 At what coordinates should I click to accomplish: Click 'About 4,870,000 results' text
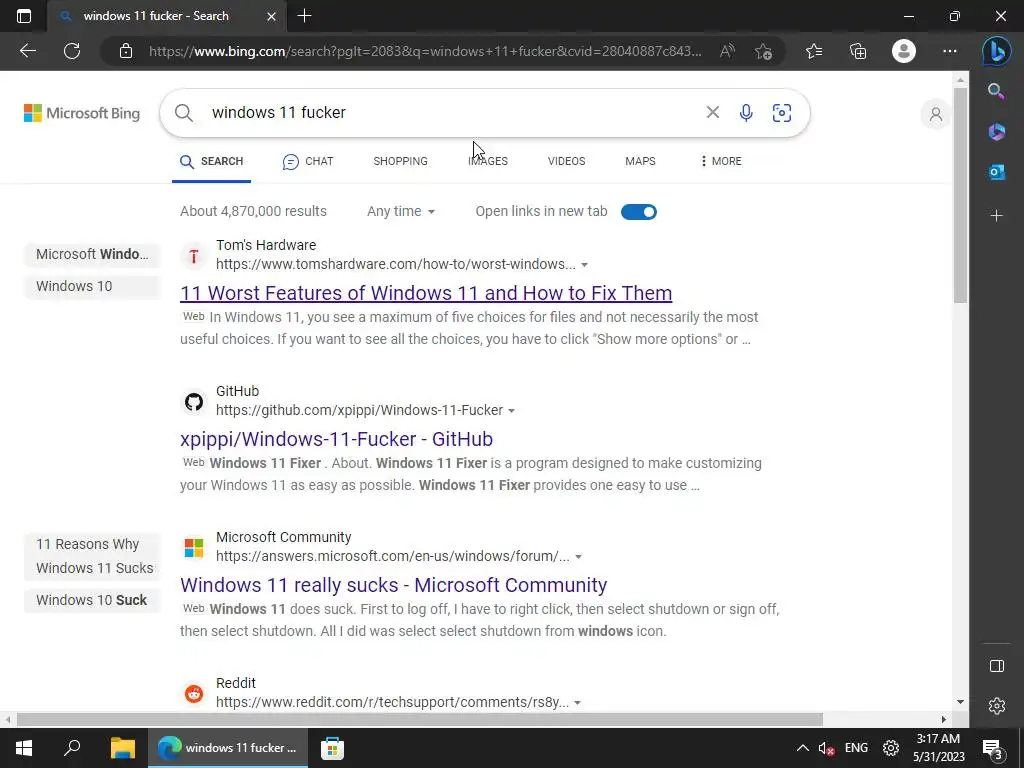tap(253, 211)
